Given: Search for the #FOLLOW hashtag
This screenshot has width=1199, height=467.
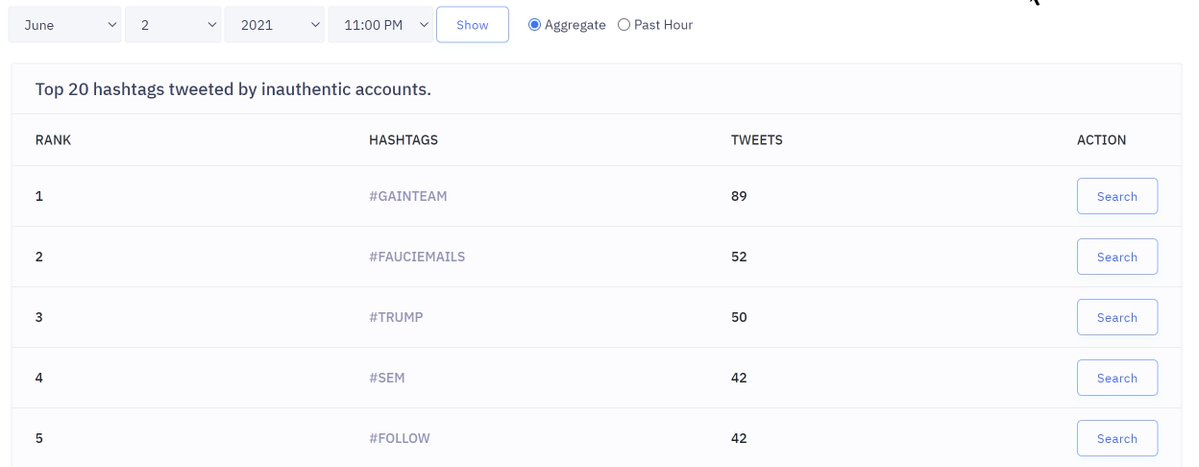Looking at the screenshot, I should (x=1117, y=438).
